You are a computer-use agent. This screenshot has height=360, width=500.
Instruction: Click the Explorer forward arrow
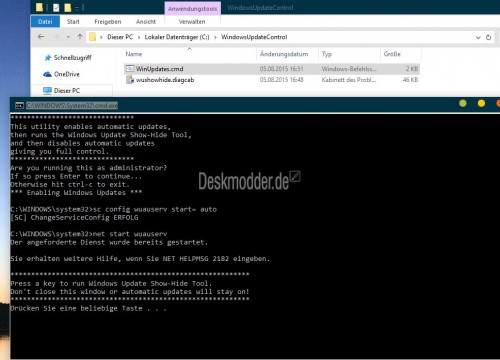pos(56,37)
